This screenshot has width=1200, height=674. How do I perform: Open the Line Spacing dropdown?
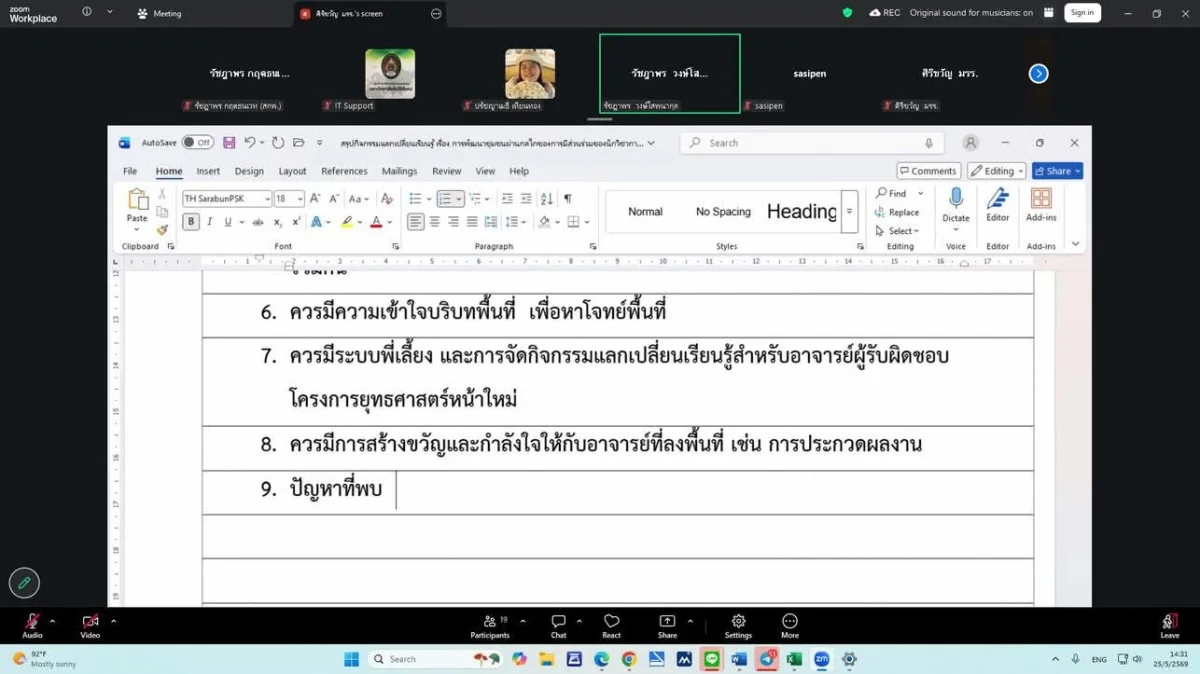pos(515,222)
